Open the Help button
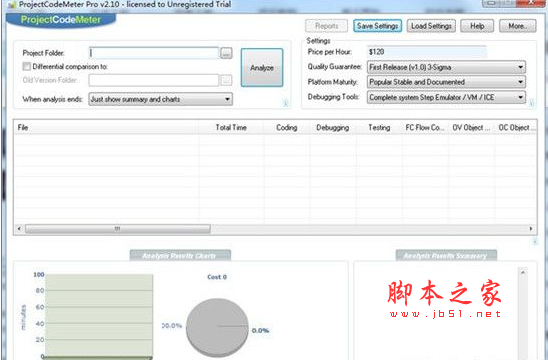This screenshot has width=548, height=360. coord(477,26)
